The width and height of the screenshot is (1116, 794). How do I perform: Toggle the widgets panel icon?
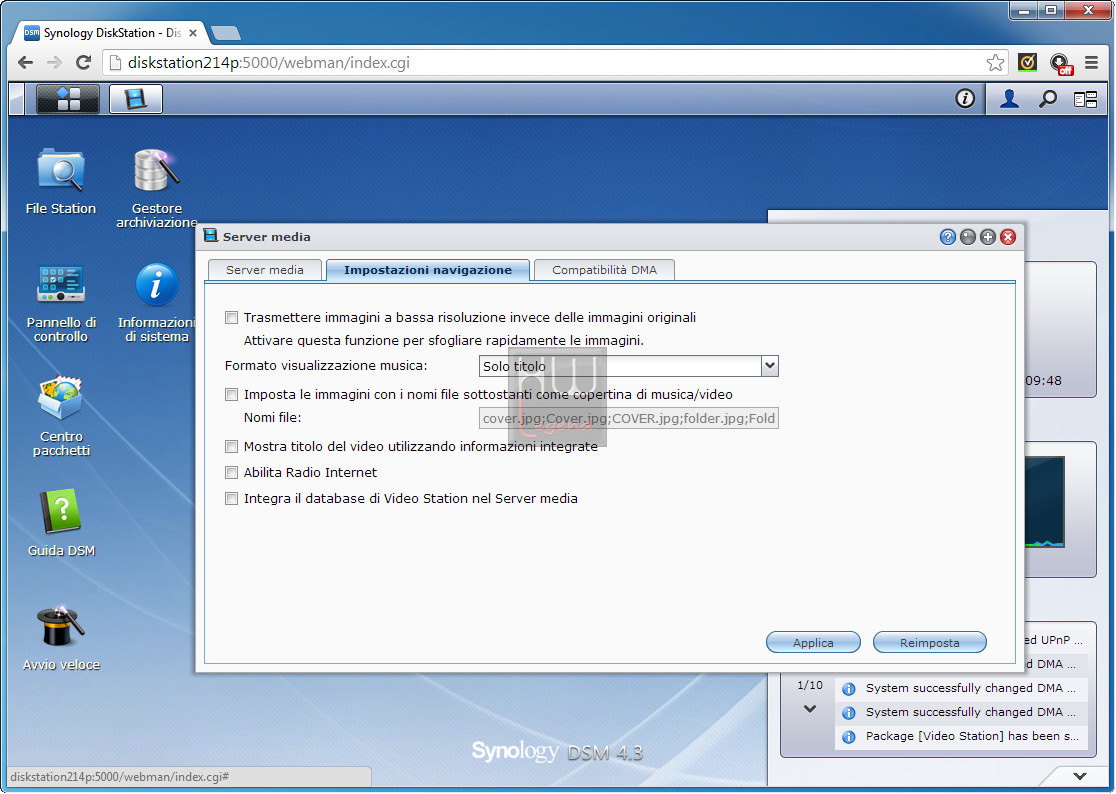pyautogui.click(x=1085, y=100)
